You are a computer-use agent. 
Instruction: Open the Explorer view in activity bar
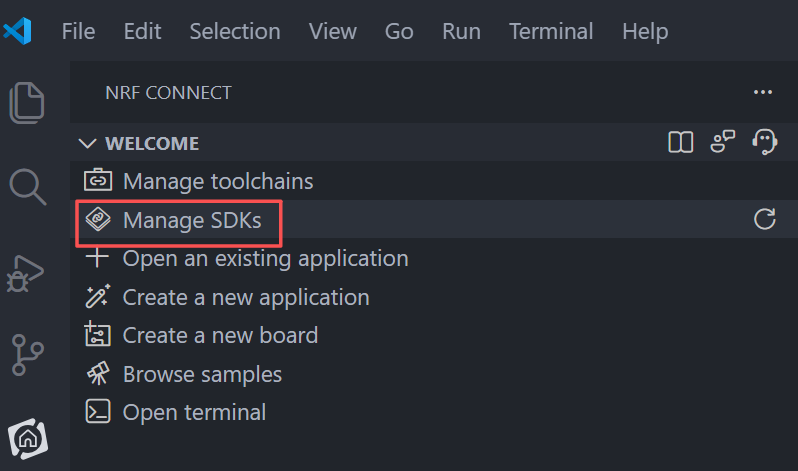tap(27, 102)
